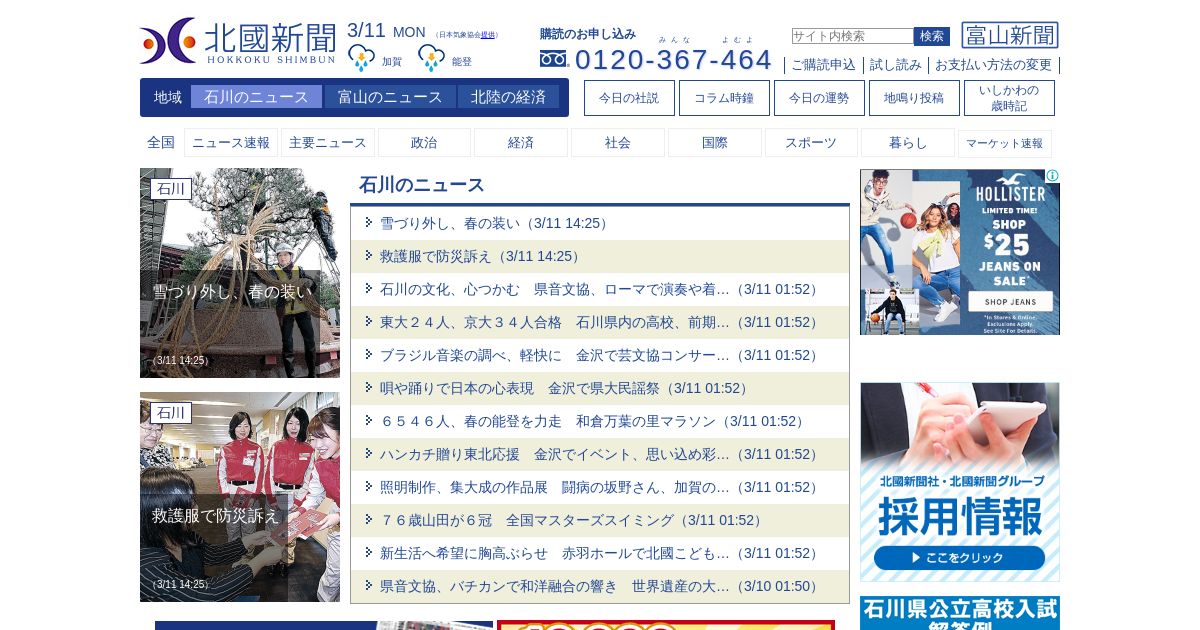Click the ad info icon on Hollister banner
The width and height of the screenshot is (1200, 630).
(x=1053, y=176)
